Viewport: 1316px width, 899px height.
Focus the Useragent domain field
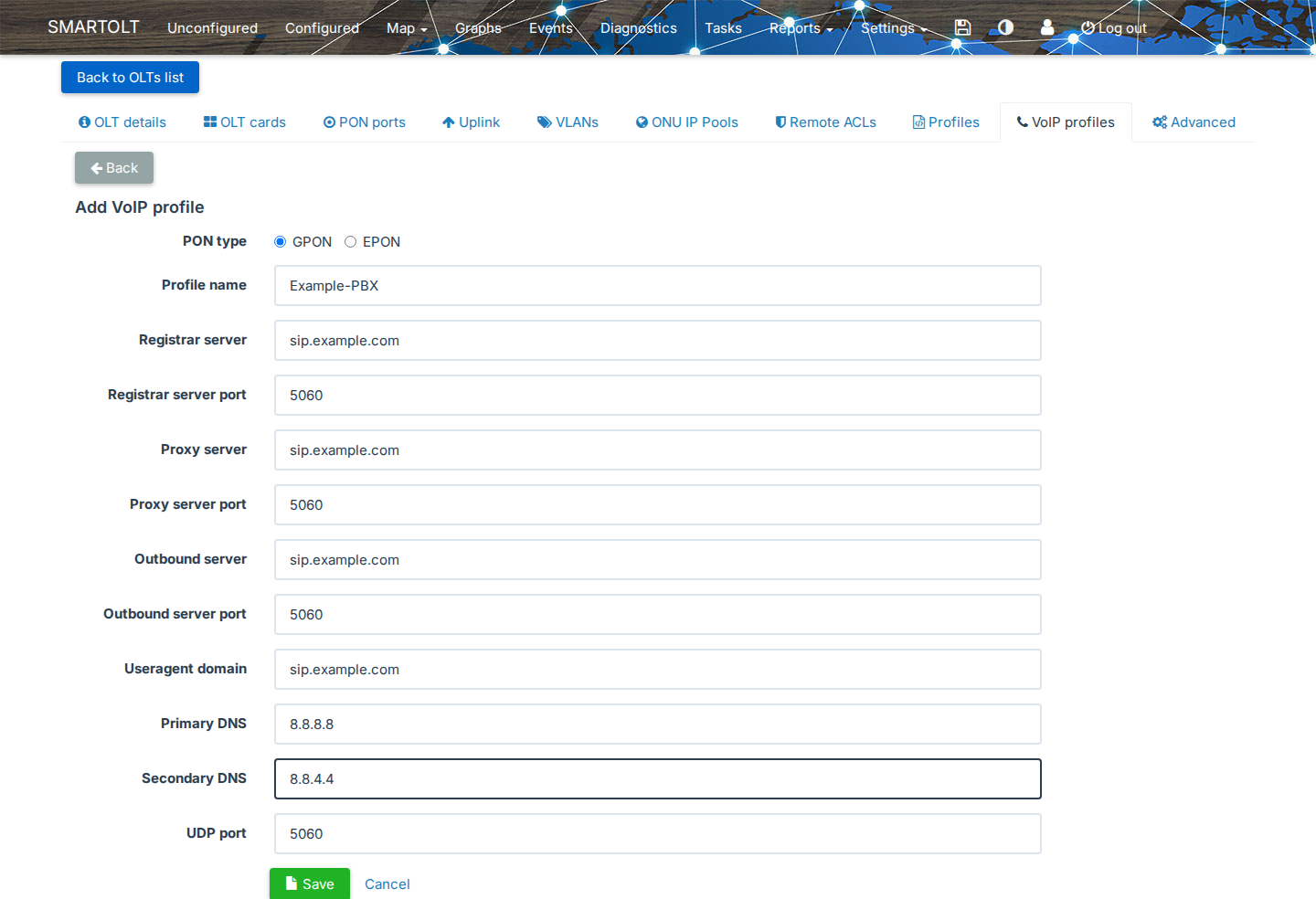pos(658,670)
